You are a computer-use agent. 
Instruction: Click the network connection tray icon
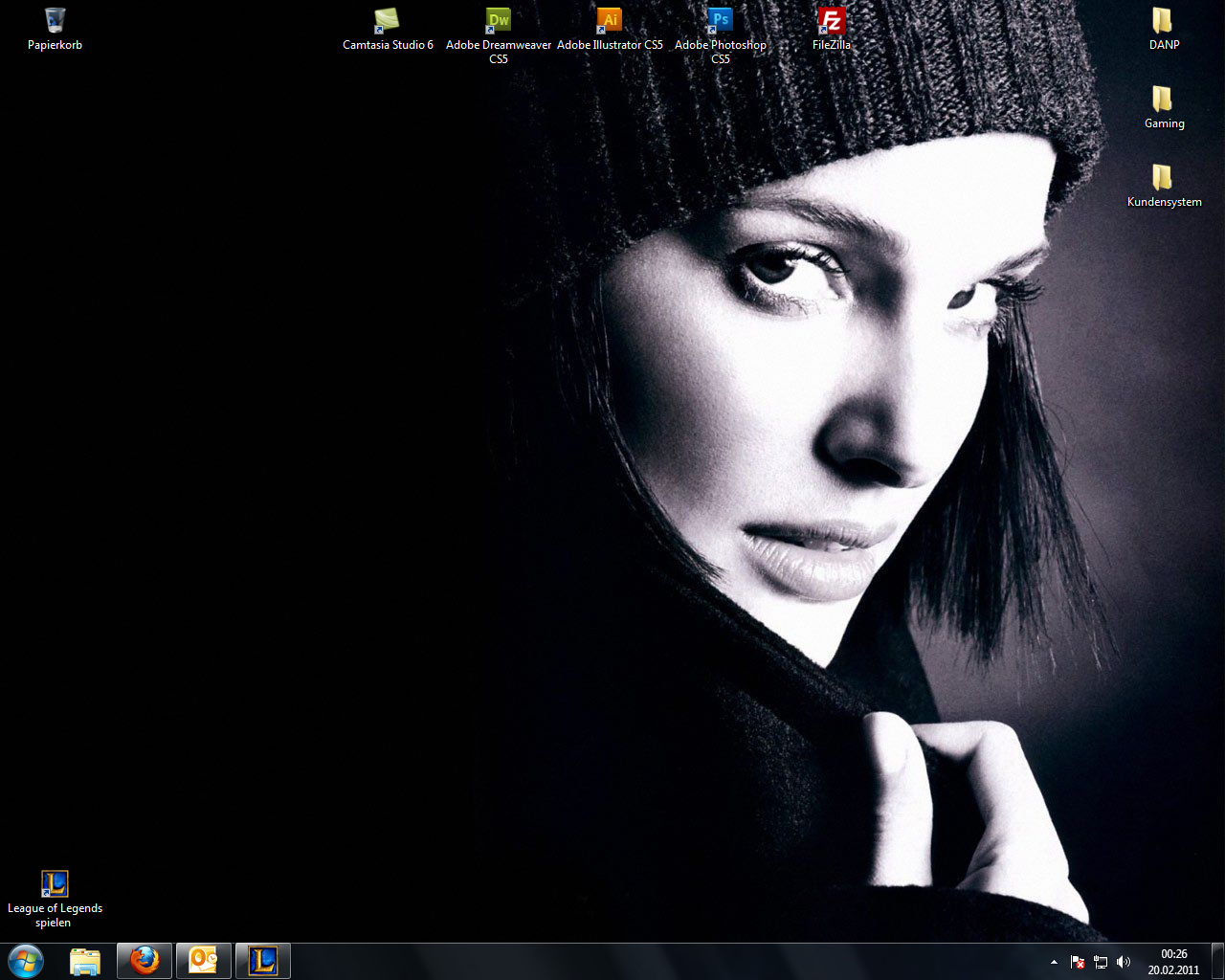[x=1101, y=962]
